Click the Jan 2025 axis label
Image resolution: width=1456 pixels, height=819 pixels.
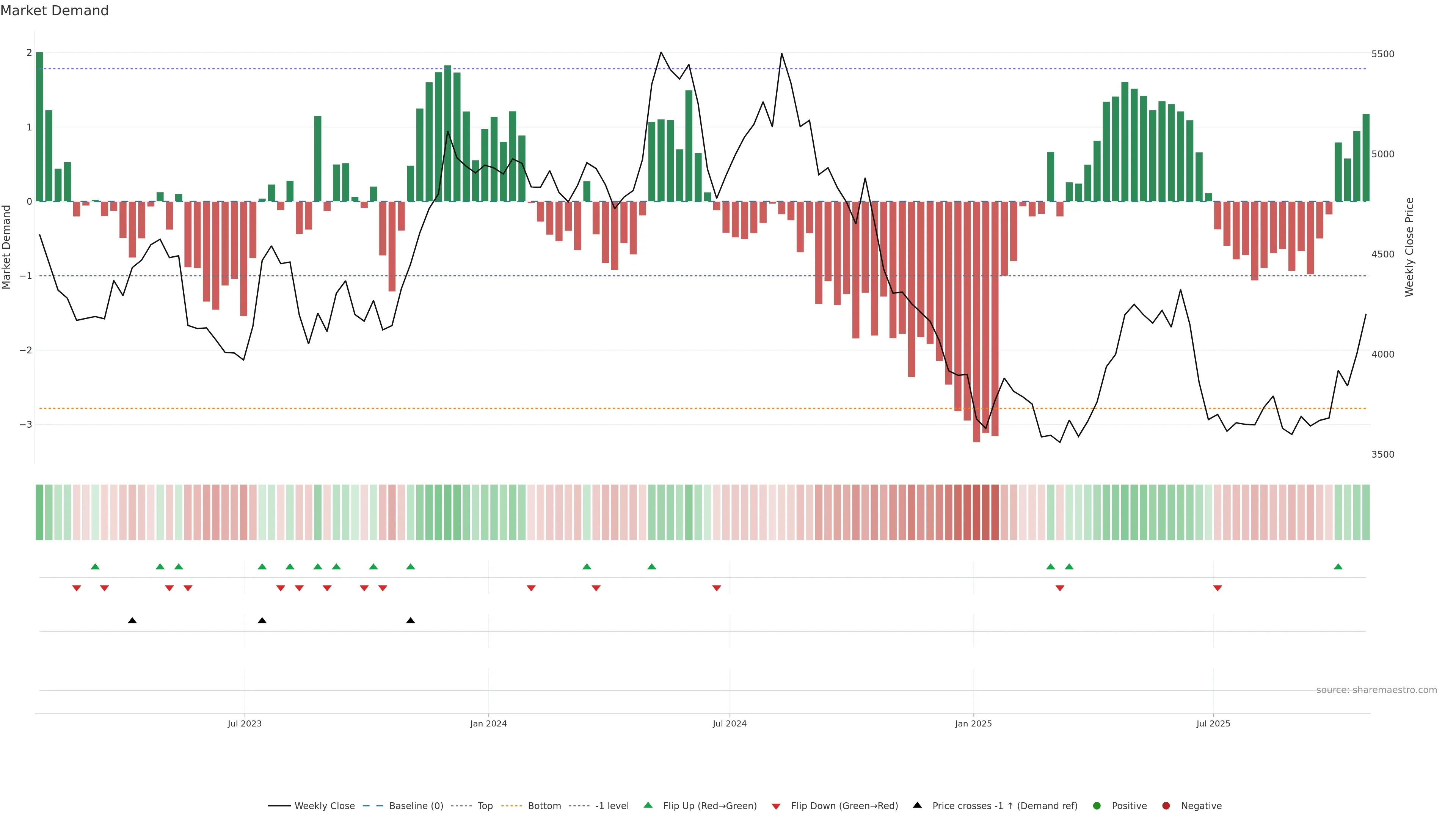tap(973, 723)
